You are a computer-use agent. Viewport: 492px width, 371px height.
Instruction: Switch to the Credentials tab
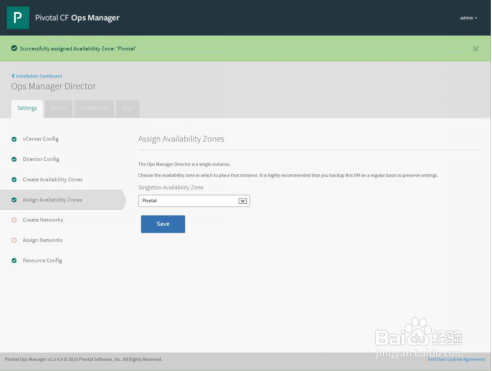(94, 108)
